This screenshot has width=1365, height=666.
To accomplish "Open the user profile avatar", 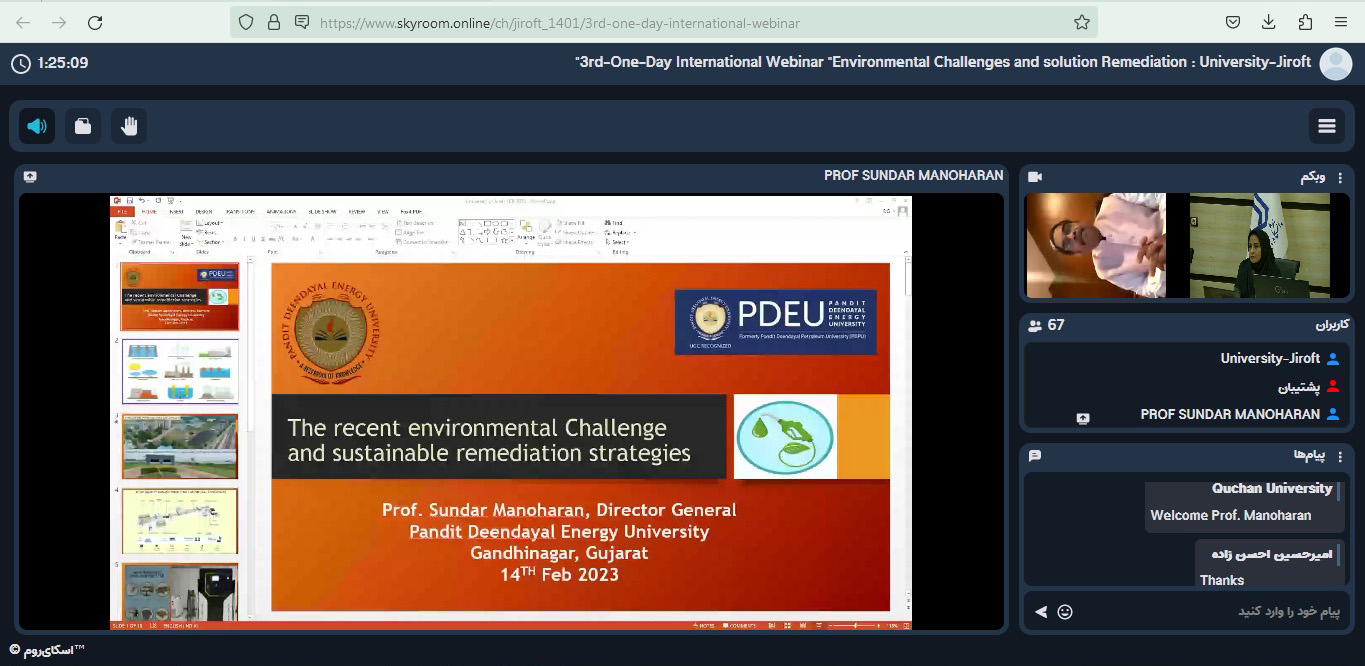I will pyautogui.click(x=1336, y=63).
